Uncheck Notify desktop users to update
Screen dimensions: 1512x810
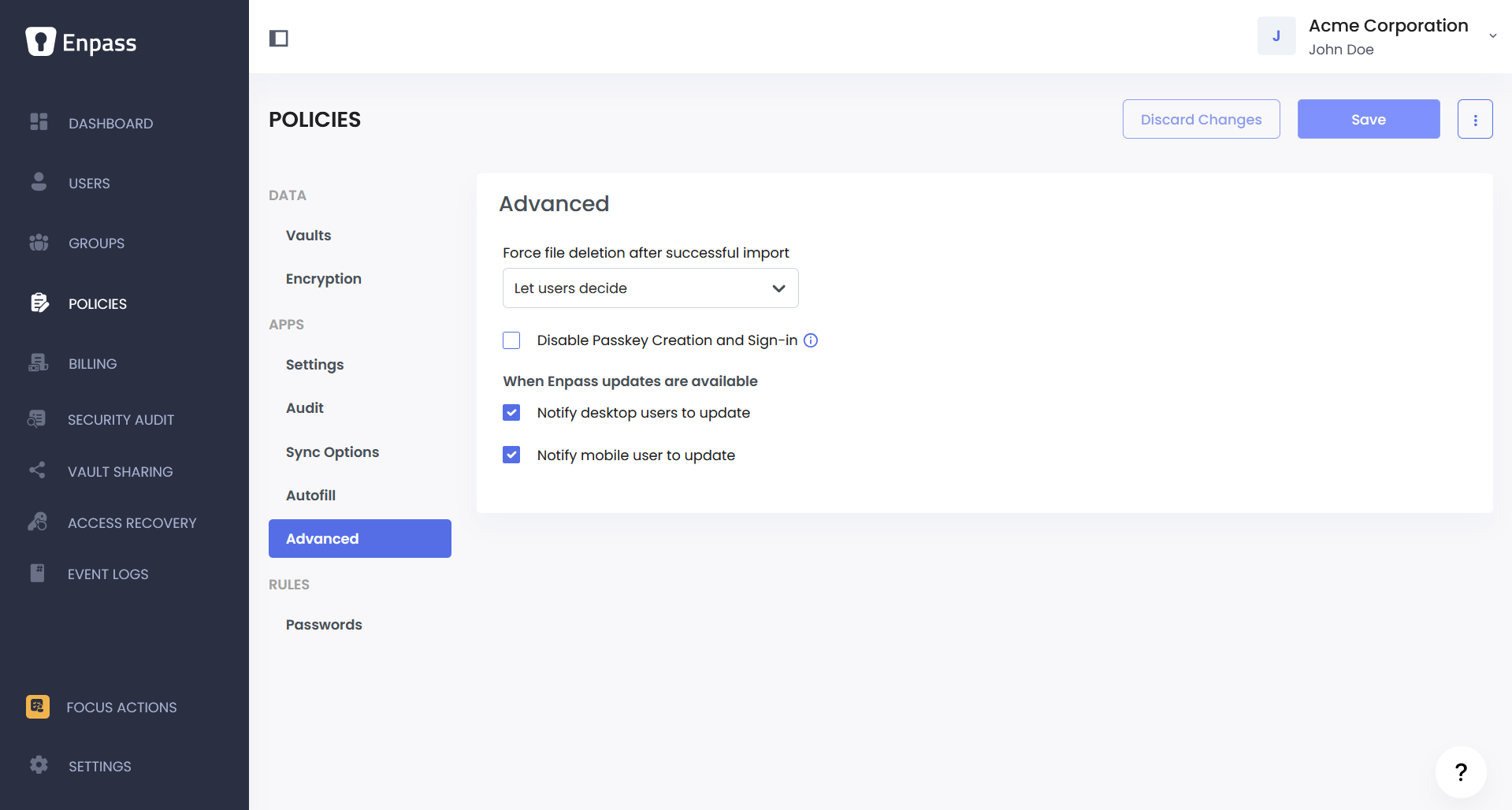coord(511,413)
